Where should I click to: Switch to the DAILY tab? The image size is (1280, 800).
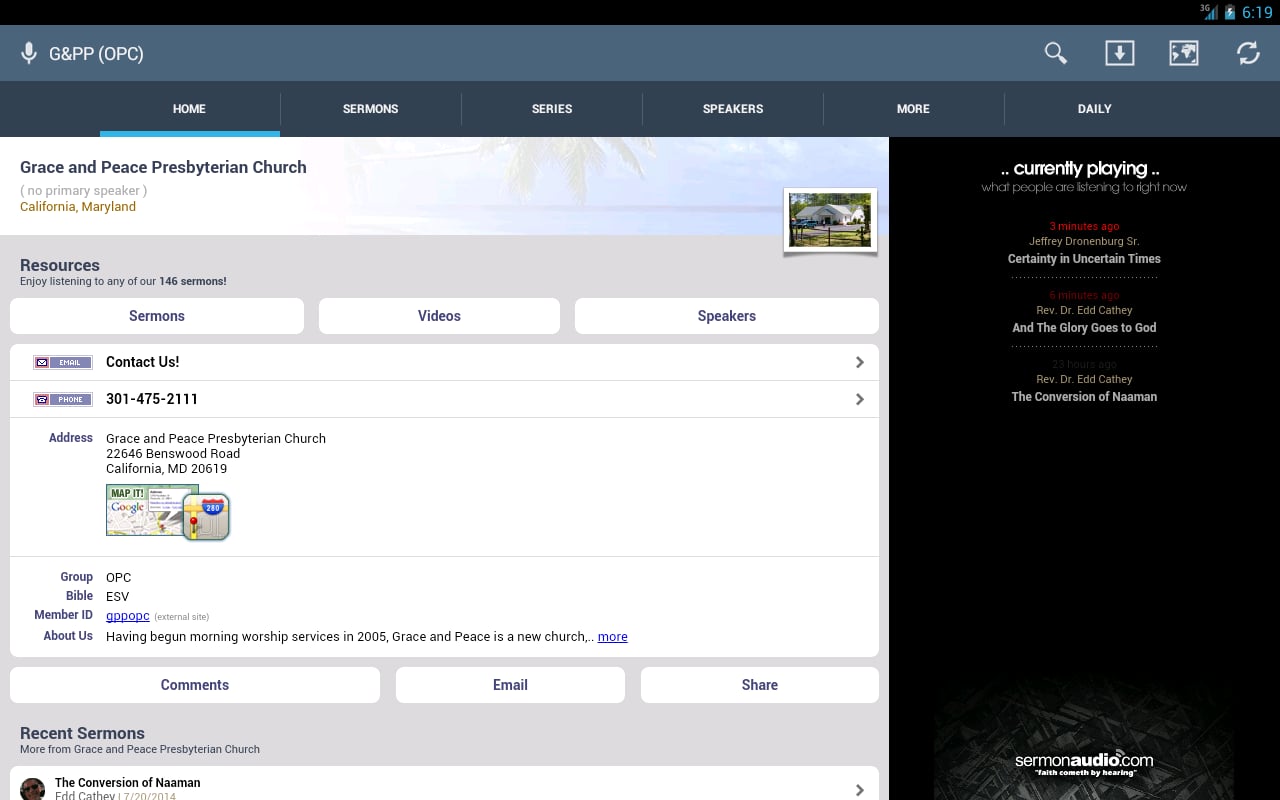tap(1095, 109)
